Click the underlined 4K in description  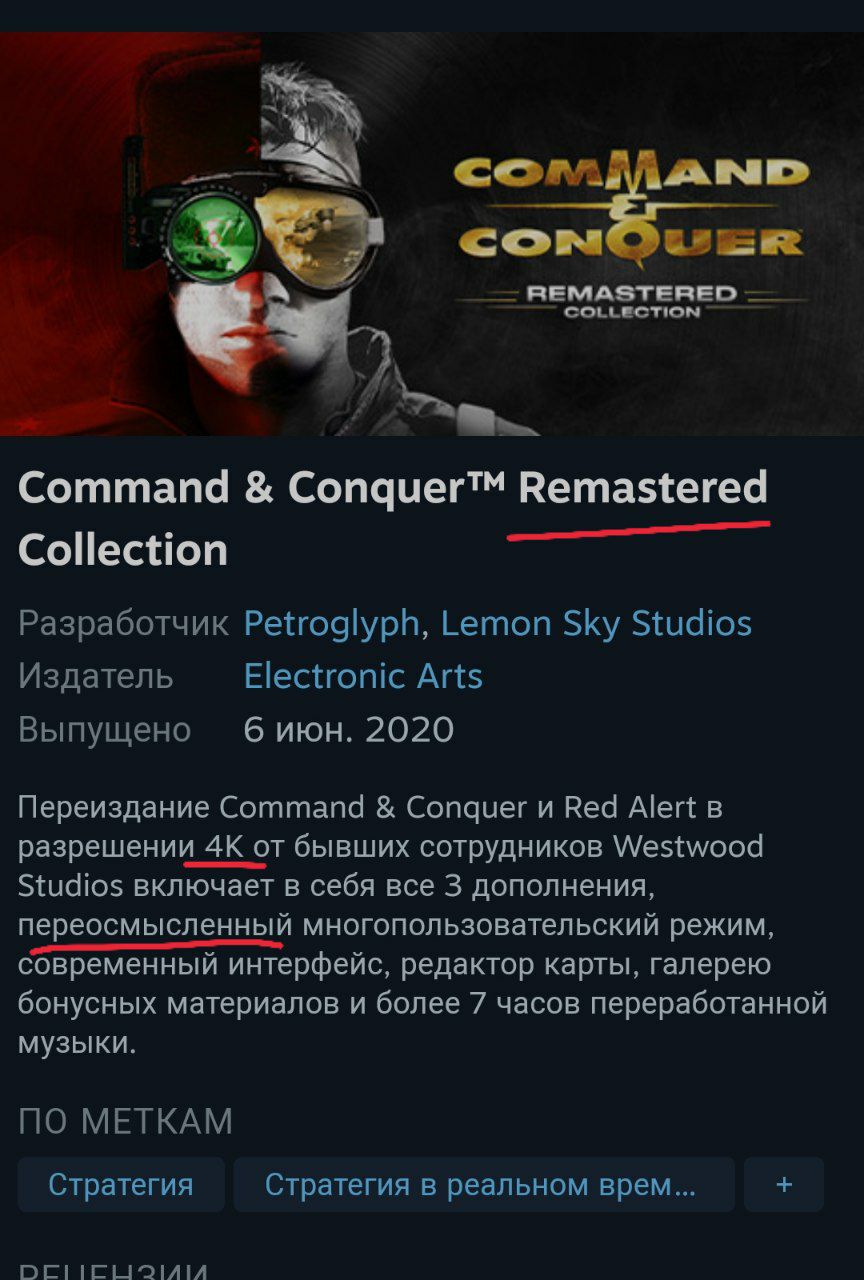(225, 847)
